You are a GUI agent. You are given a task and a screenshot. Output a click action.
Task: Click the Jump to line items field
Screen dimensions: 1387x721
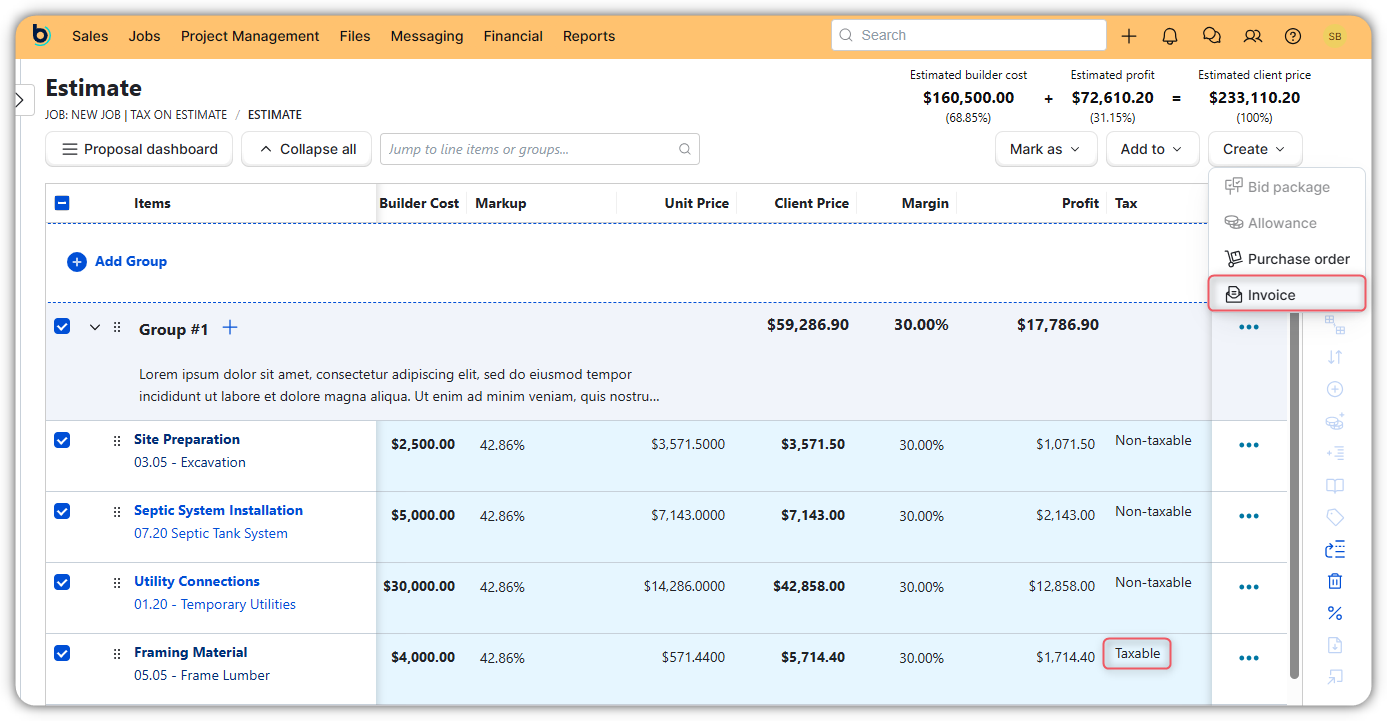click(540, 149)
